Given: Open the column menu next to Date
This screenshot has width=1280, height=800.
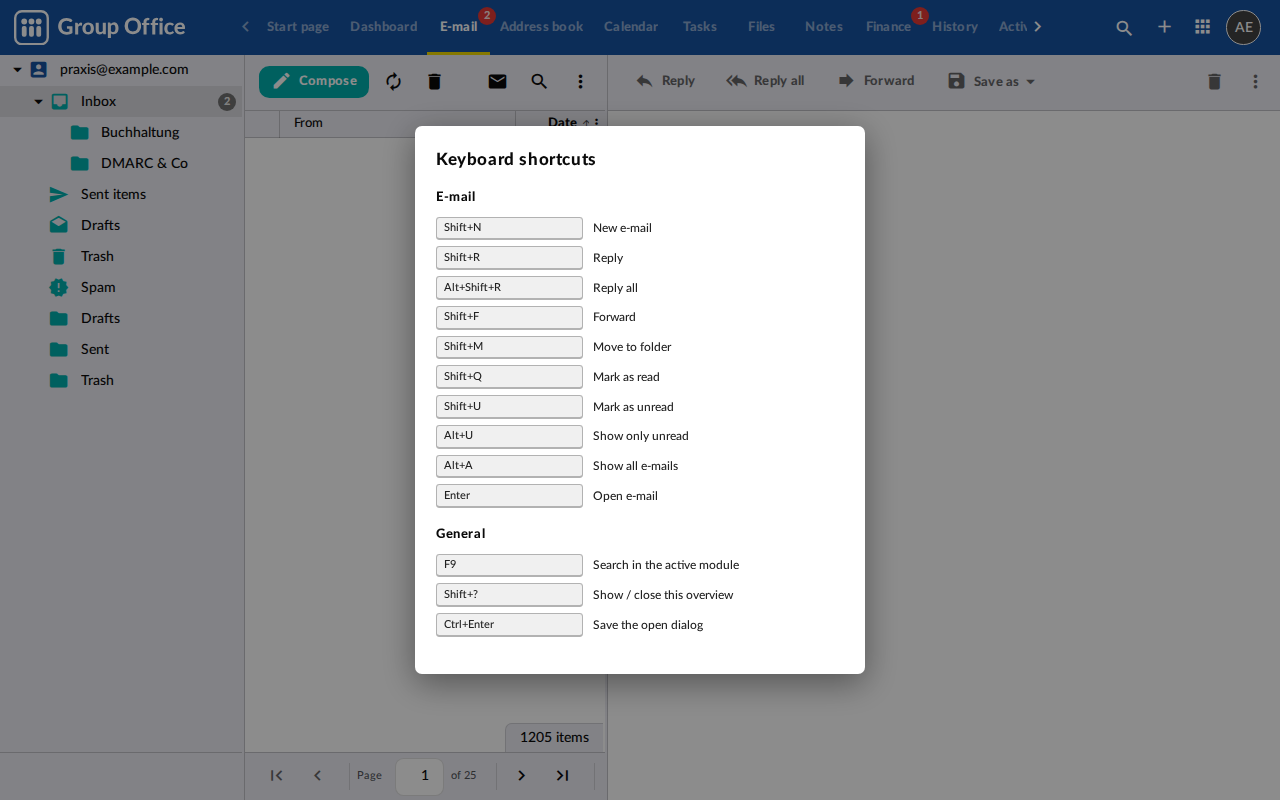Looking at the screenshot, I should tap(597, 123).
